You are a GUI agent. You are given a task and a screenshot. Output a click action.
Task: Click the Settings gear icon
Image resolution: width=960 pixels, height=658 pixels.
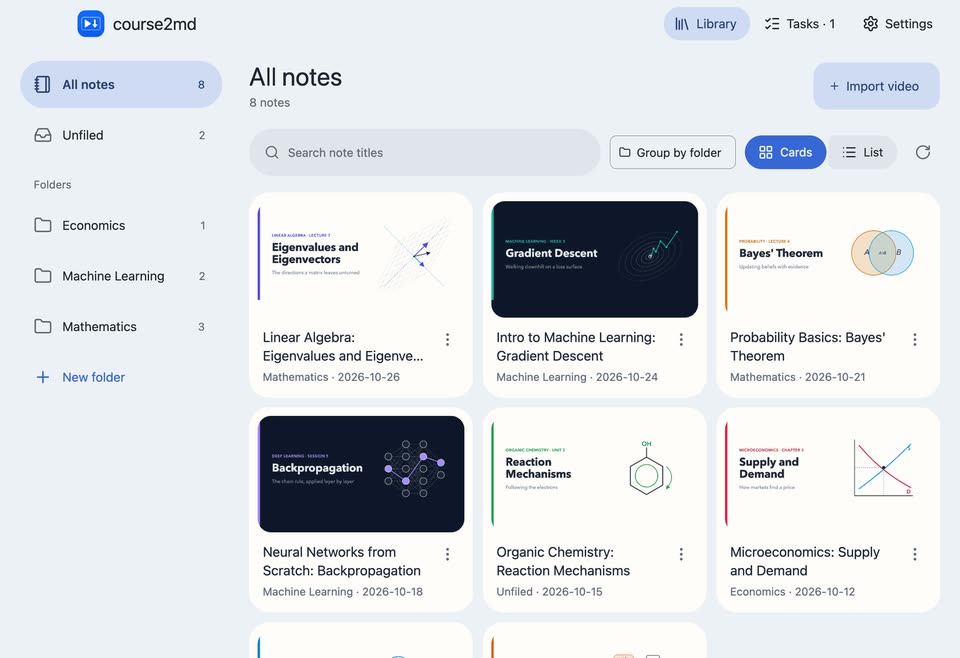click(870, 24)
